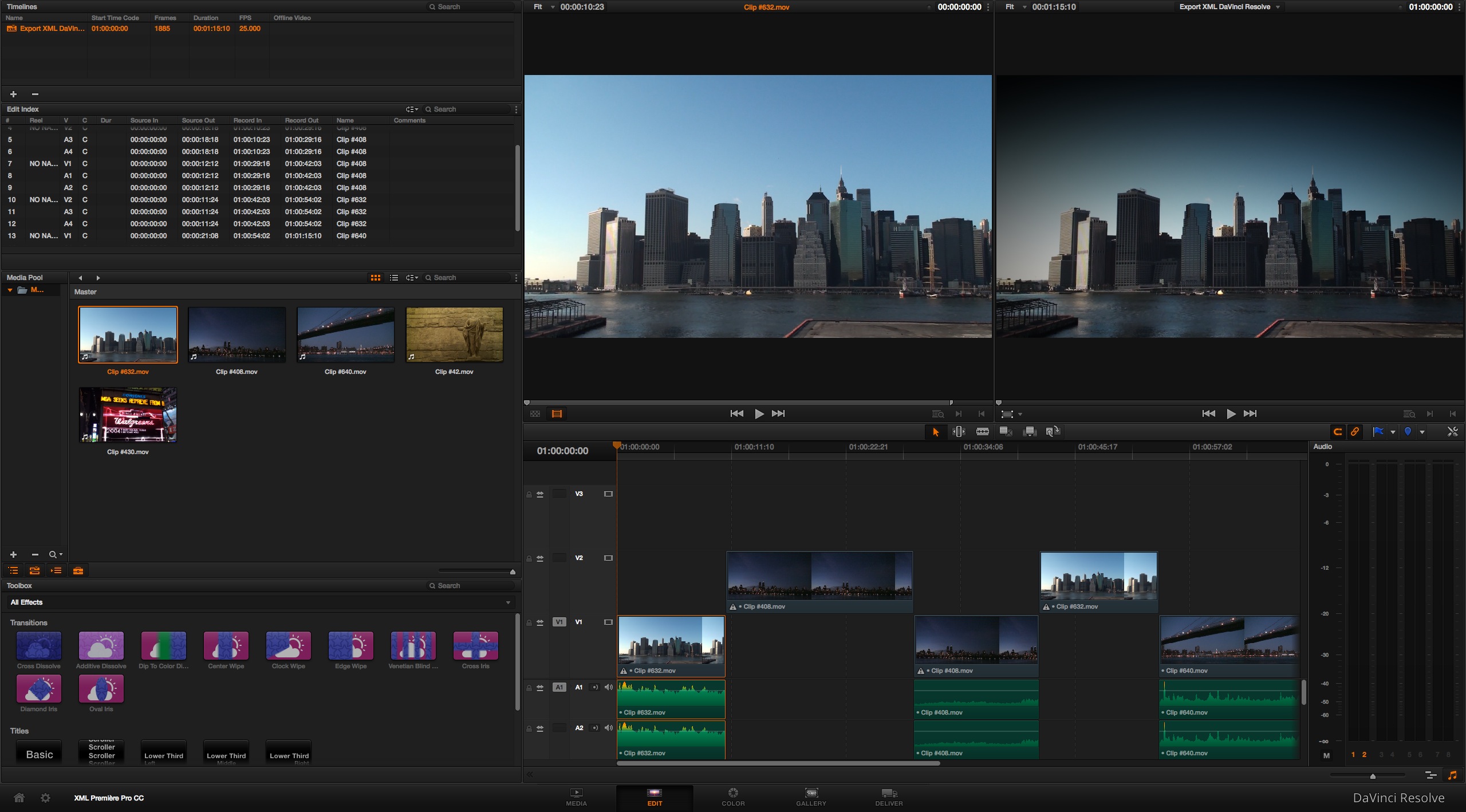Select Clip #430.mov thumbnail in Media Pool

pos(128,415)
